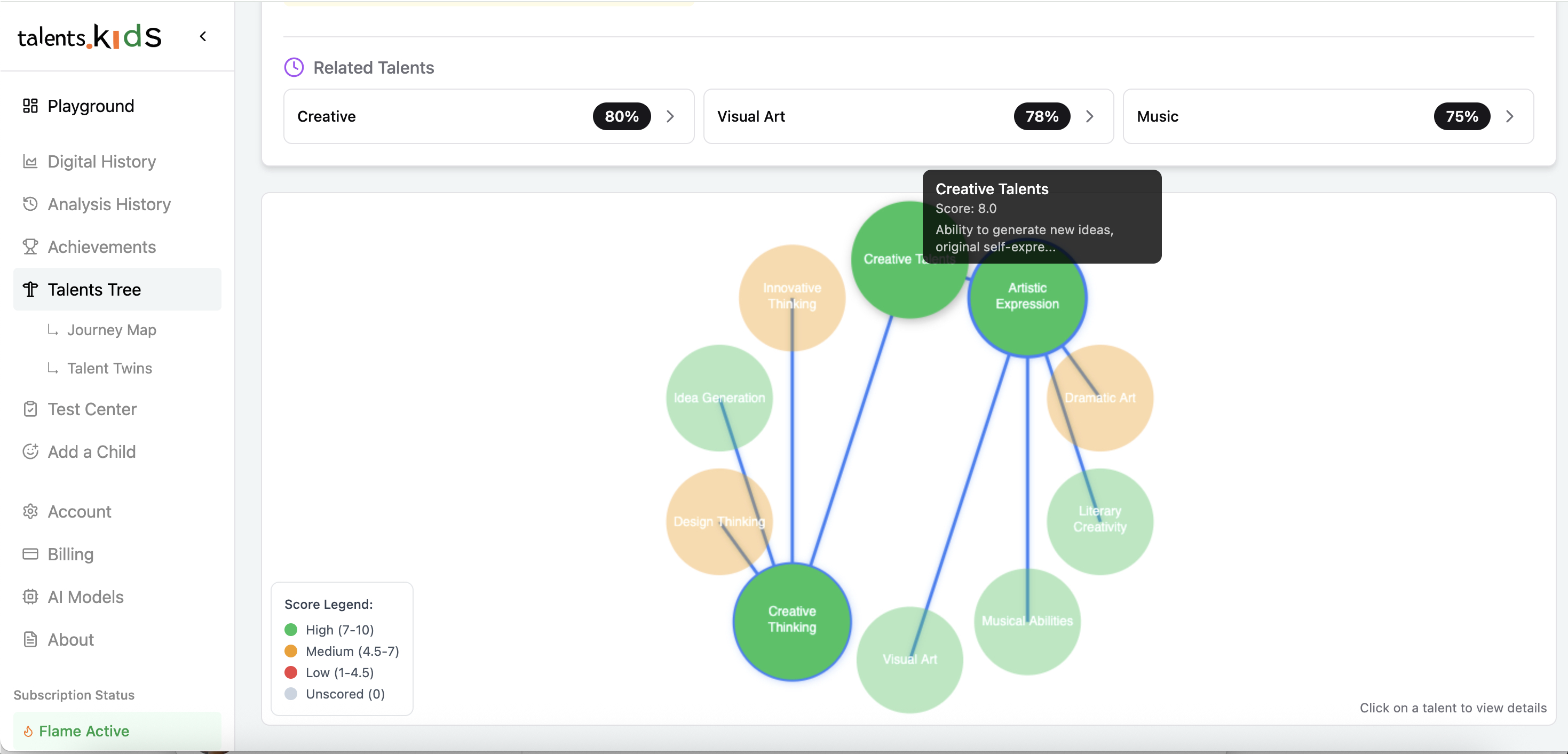Open the Digital History page
1568x754 pixels.
coord(117,161)
